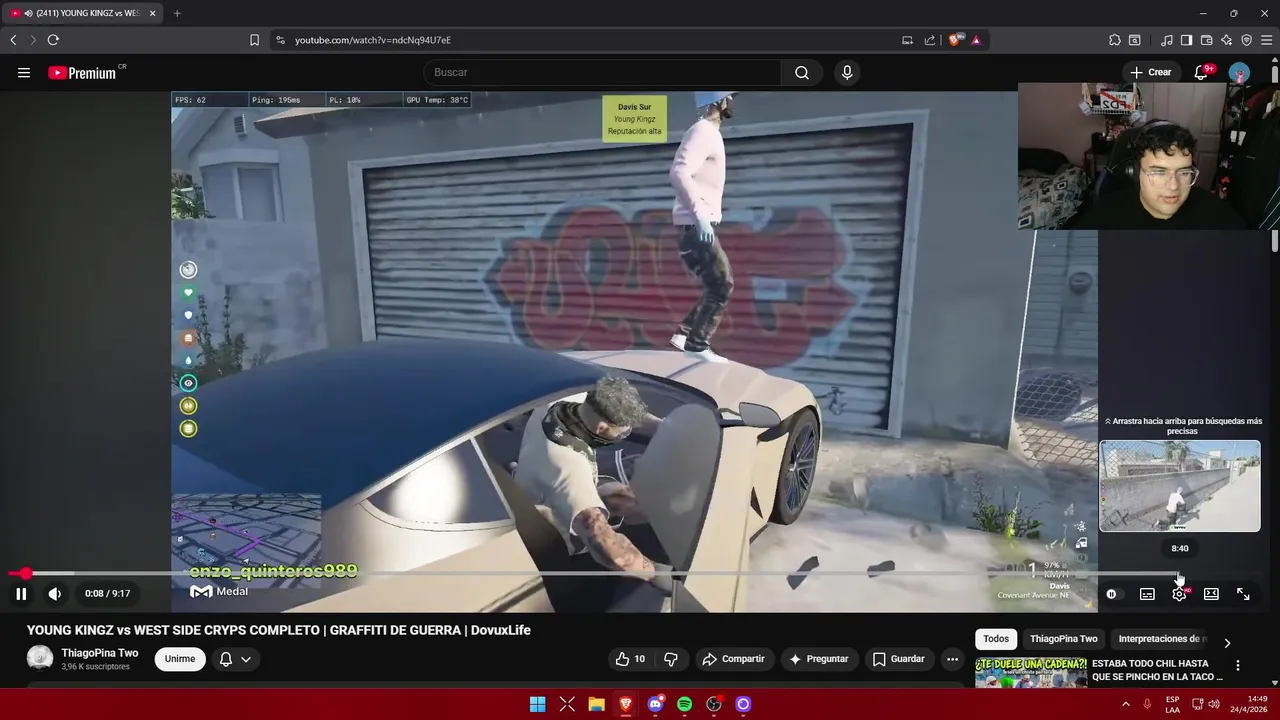Open player settings gear
The width and height of the screenshot is (1280, 720).
pyautogui.click(x=1180, y=594)
